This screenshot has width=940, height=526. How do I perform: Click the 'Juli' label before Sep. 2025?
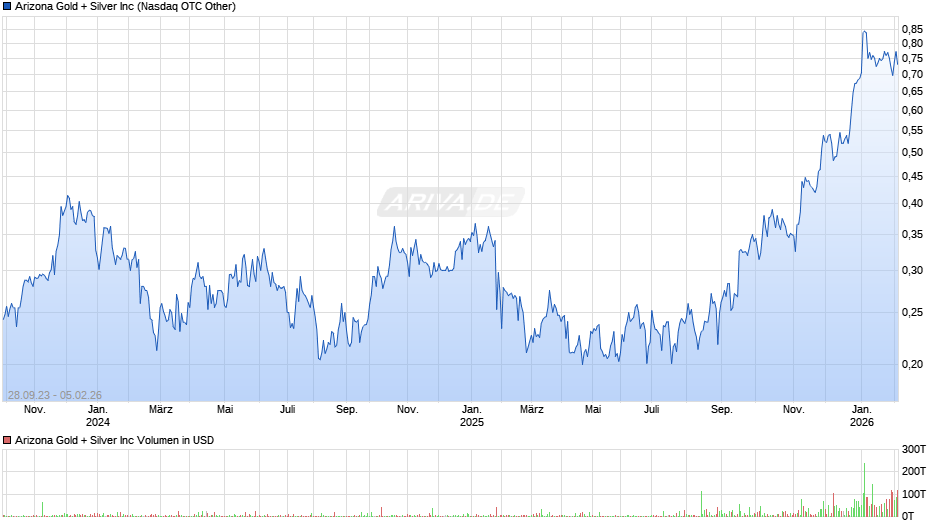[652, 409]
